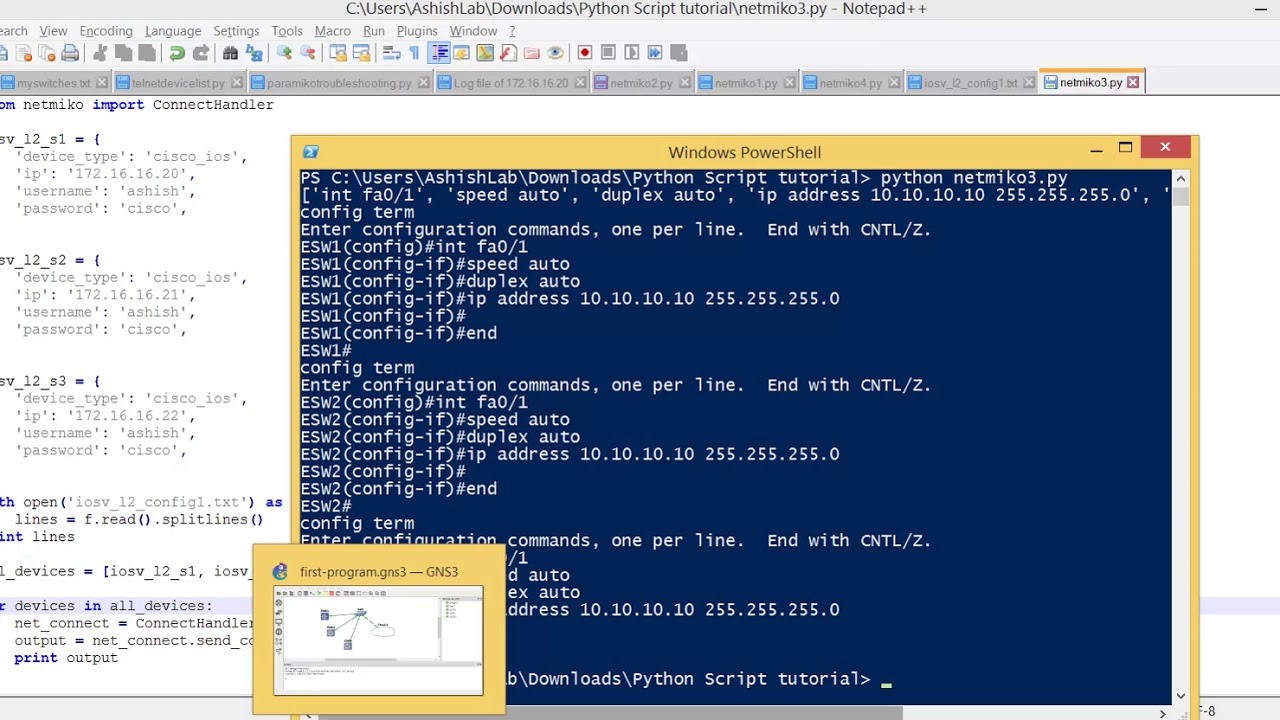Screen dimensions: 1280x720
Task: Toggle the indent guide button
Action: 438,52
